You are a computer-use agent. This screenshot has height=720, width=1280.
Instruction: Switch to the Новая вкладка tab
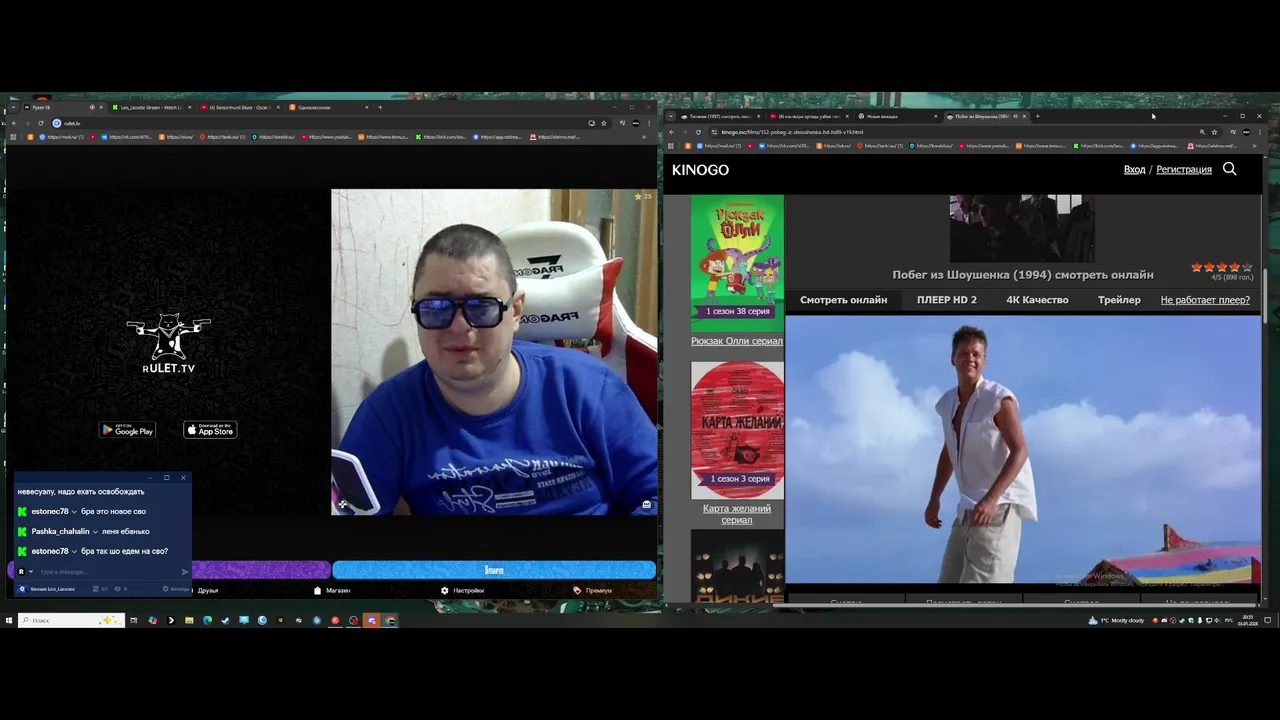pos(896,116)
